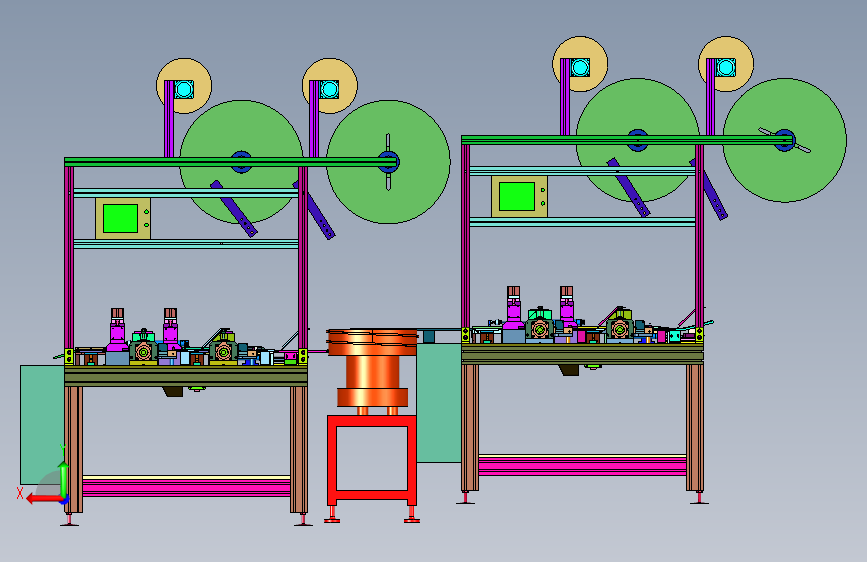Viewport: 867px width, 562px height.
Task: Select the green HMI screen on the right machine
Action: [x=517, y=196]
